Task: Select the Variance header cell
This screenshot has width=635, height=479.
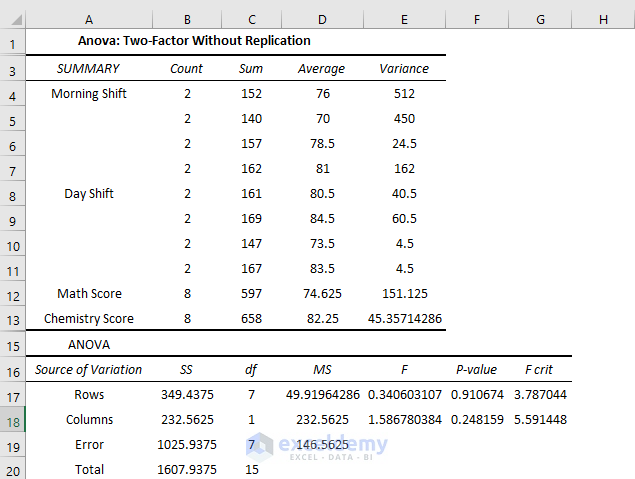Action: [404, 69]
